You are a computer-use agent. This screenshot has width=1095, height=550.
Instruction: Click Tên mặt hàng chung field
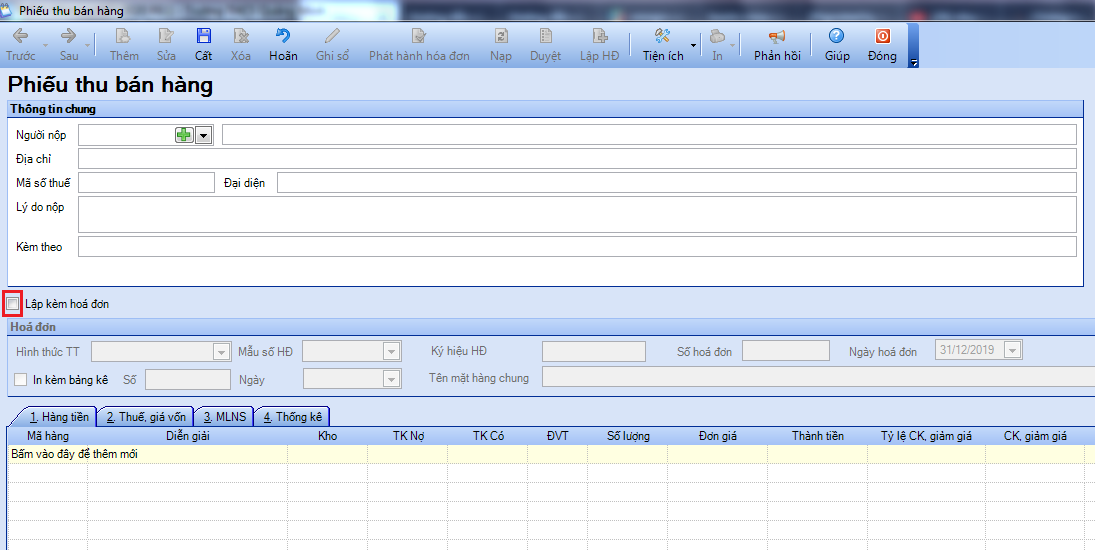[x=818, y=377]
